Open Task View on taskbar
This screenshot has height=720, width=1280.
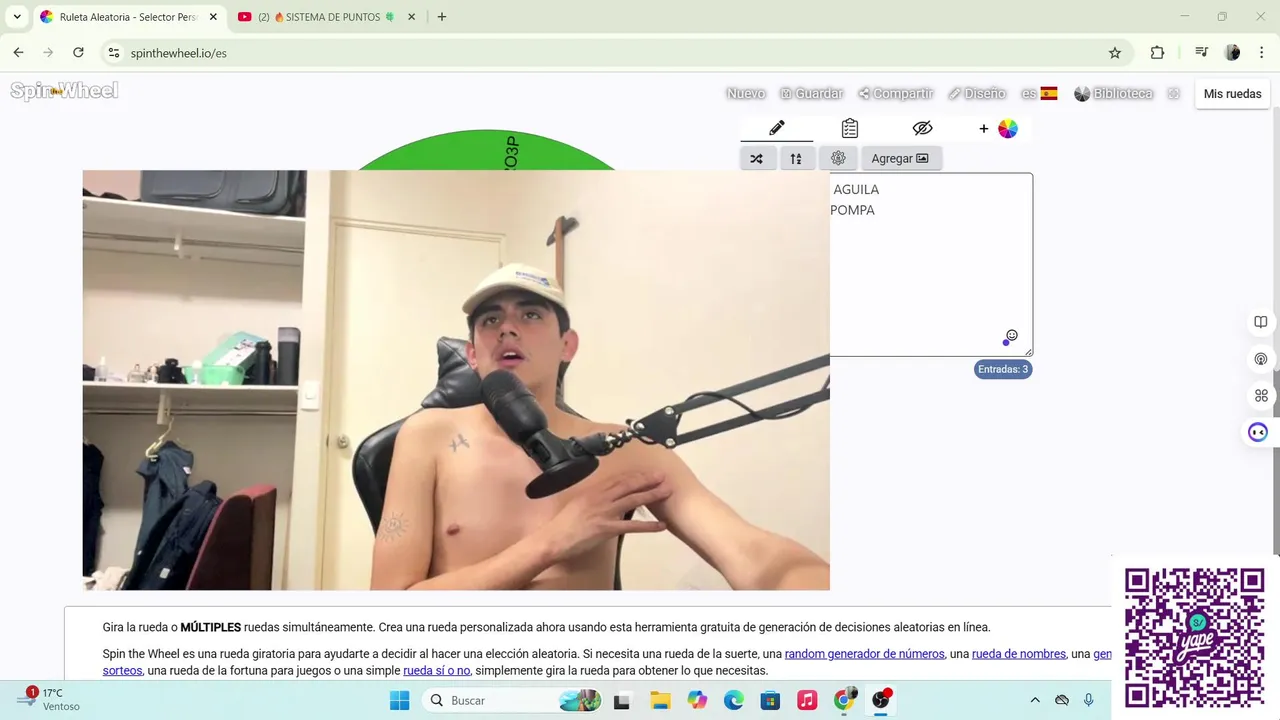622,700
